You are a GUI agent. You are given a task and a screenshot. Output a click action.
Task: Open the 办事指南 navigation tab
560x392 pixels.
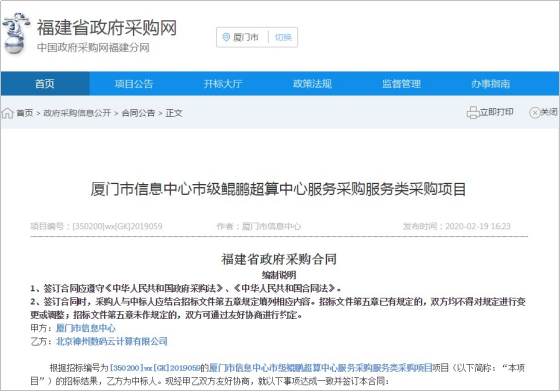490,84
